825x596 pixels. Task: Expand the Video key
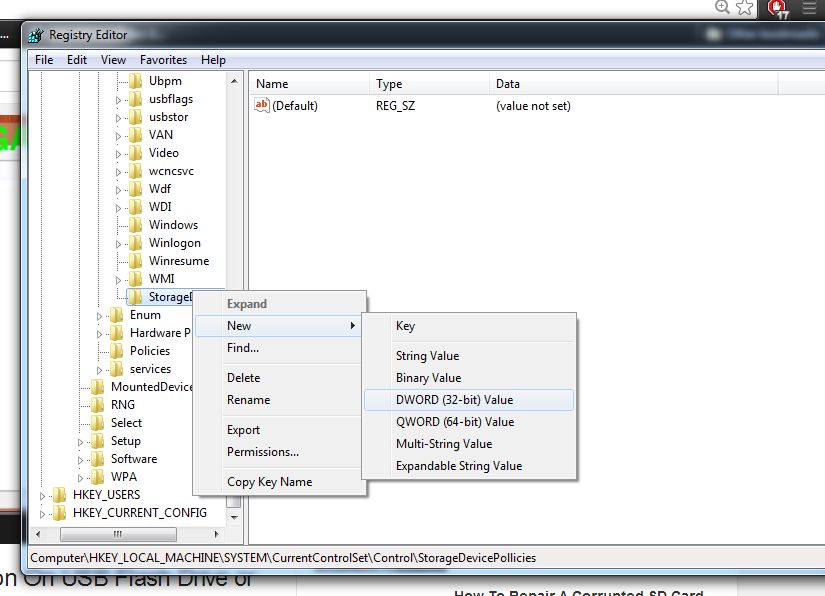[118, 154]
